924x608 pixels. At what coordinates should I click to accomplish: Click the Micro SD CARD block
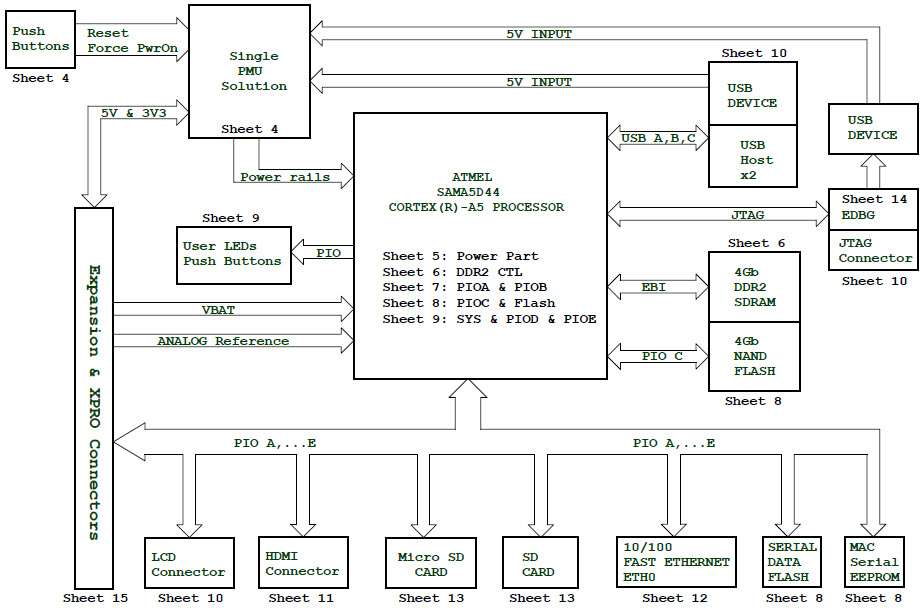pyautogui.click(x=431, y=564)
